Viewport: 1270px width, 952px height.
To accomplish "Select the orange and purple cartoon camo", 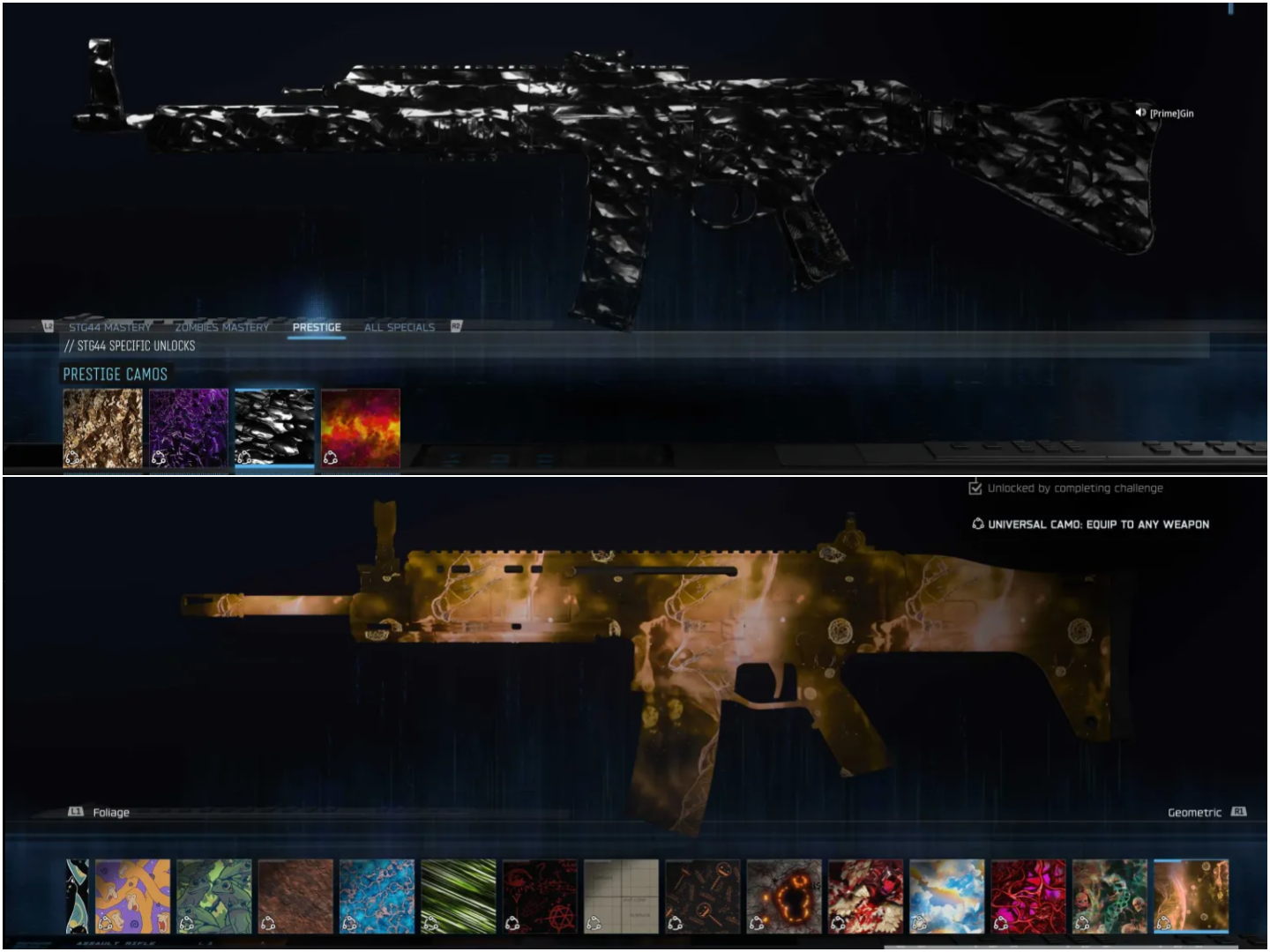I will (132, 896).
